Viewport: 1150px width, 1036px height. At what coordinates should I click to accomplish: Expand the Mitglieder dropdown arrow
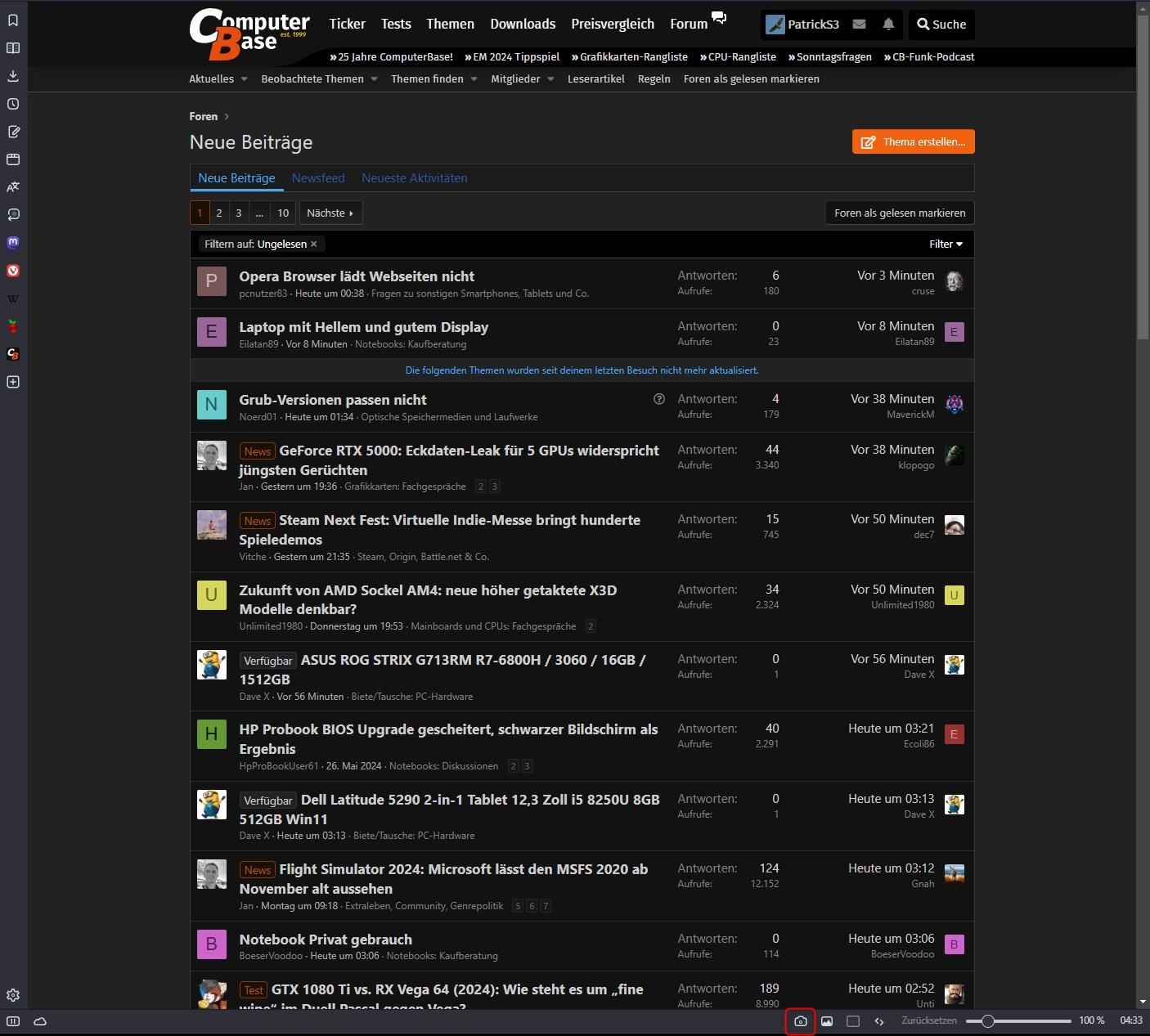point(550,79)
